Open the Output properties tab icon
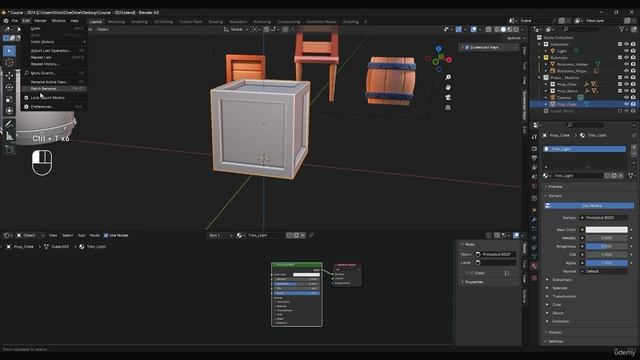Image resolution: width=640 pixels, height=360 pixels. 534,158
